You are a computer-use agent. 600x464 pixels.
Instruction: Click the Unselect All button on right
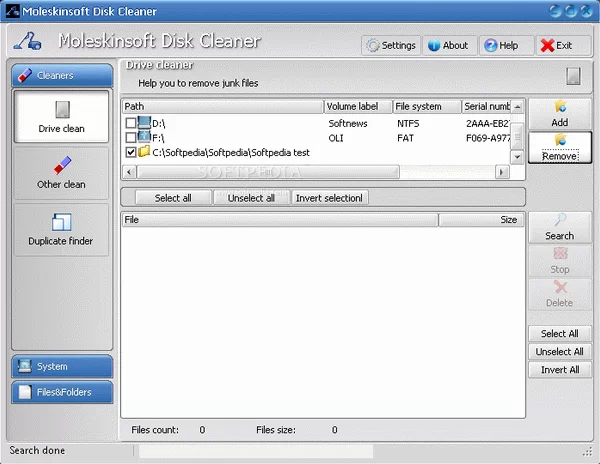pos(560,352)
